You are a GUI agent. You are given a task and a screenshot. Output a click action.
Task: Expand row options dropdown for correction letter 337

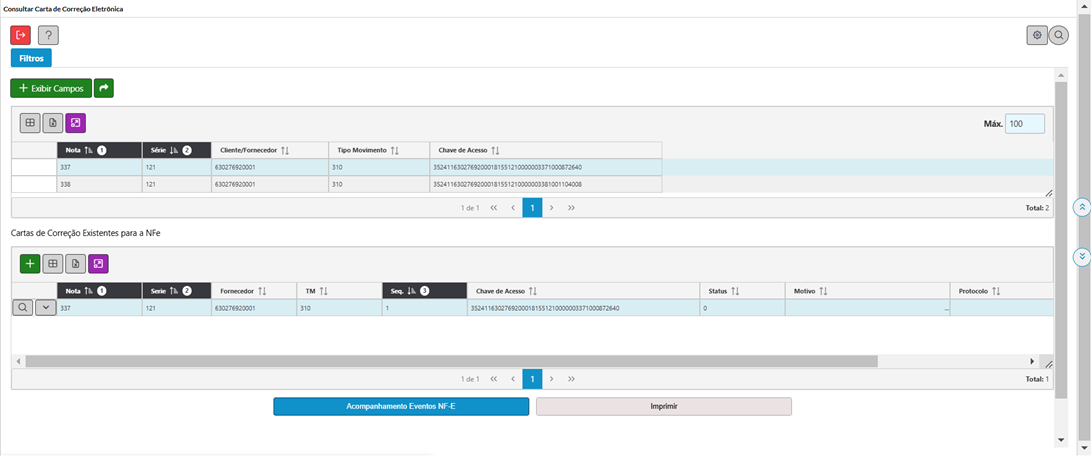pyautogui.click(x=45, y=308)
